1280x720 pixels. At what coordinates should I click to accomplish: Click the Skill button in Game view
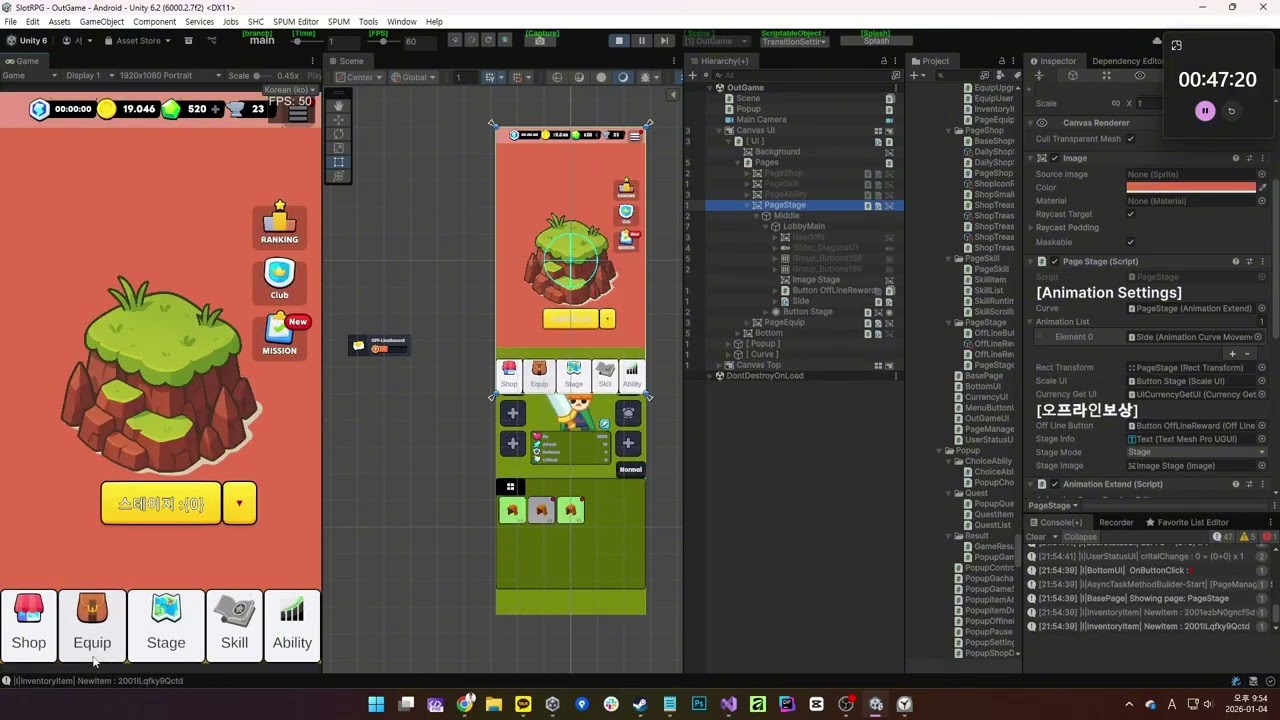(234, 625)
